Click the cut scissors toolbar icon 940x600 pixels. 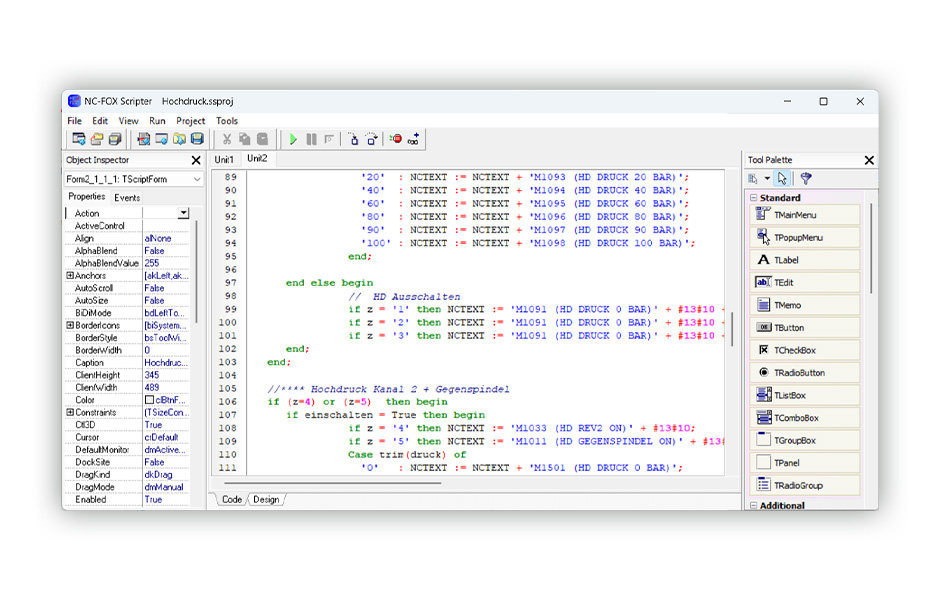227,139
